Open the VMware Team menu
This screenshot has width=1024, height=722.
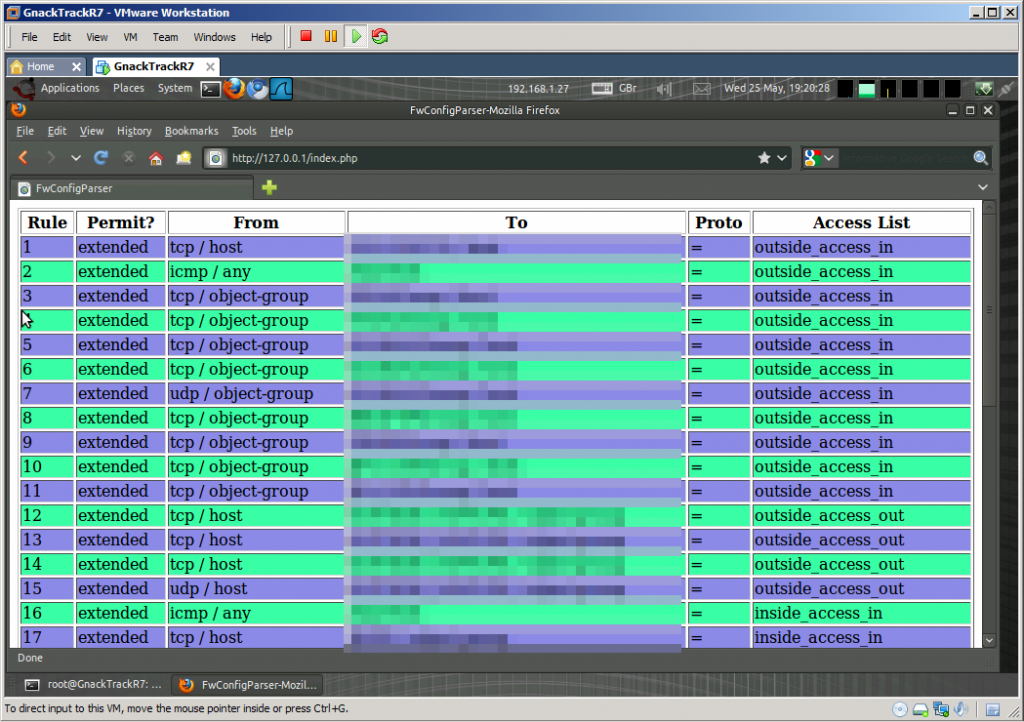(165, 37)
